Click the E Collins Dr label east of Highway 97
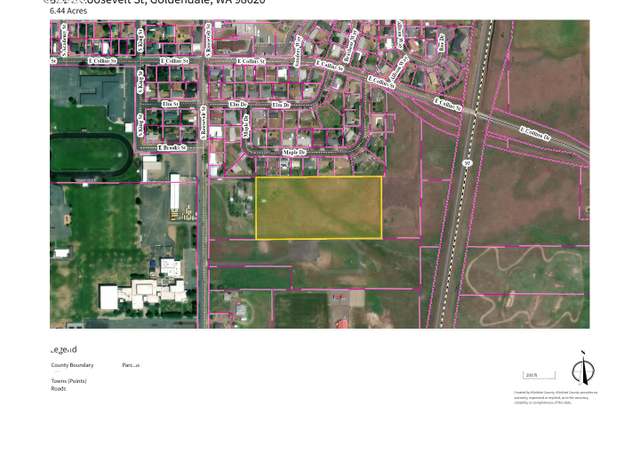 [x=535, y=134]
